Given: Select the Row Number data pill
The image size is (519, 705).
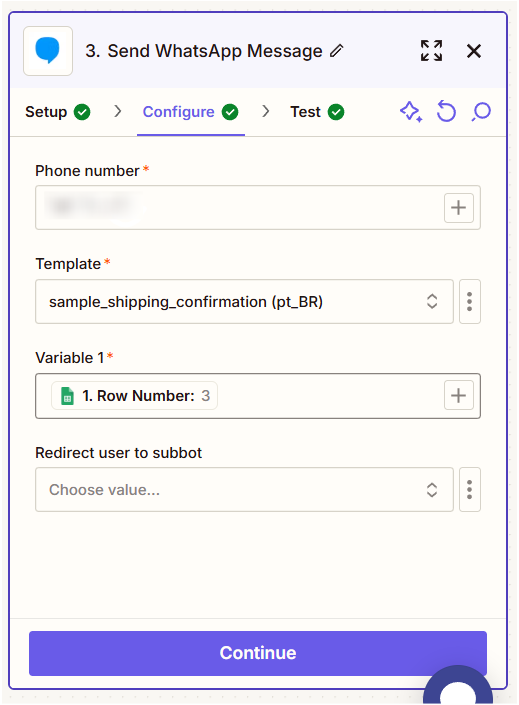Looking at the screenshot, I should pyautogui.click(x=134, y=396).
